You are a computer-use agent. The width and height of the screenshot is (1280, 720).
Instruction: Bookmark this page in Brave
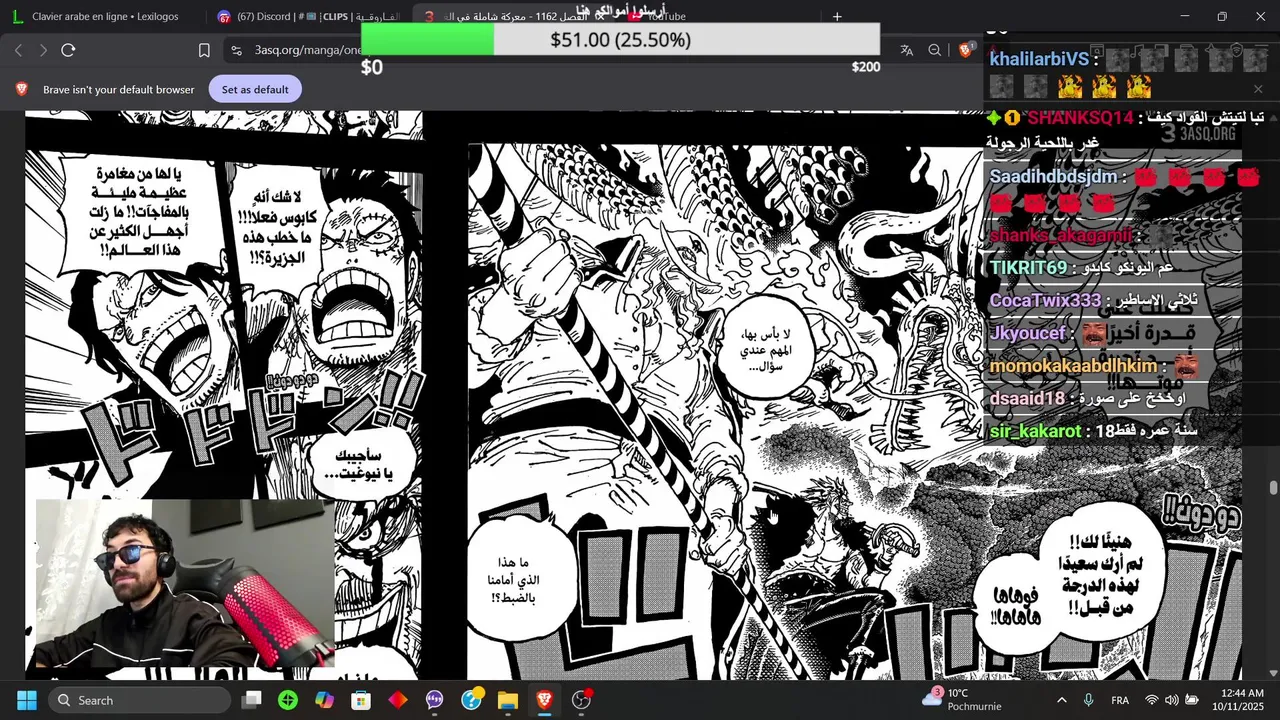(x=204, y=50)
